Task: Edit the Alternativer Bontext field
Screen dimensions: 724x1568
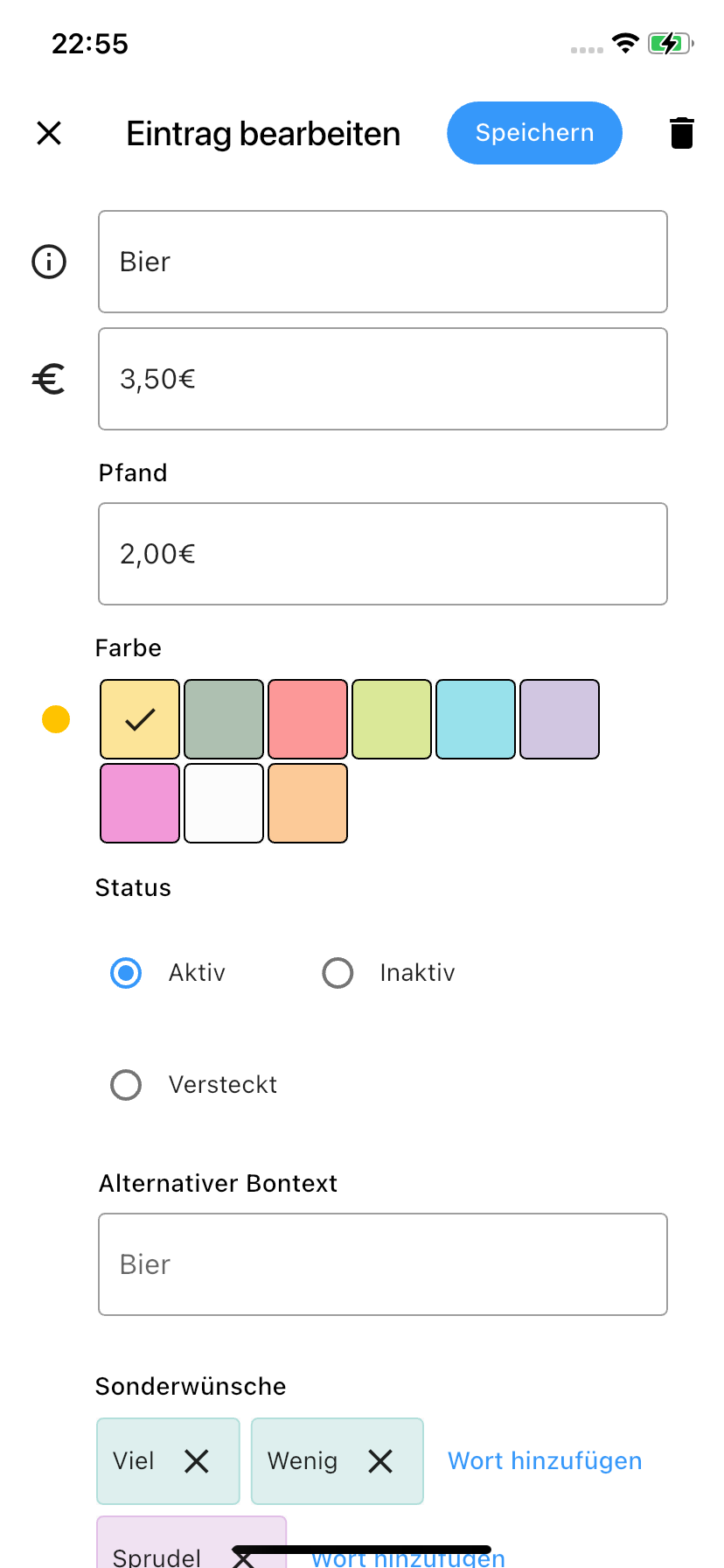Action: pyautogui.click(x=383, y=1264)
